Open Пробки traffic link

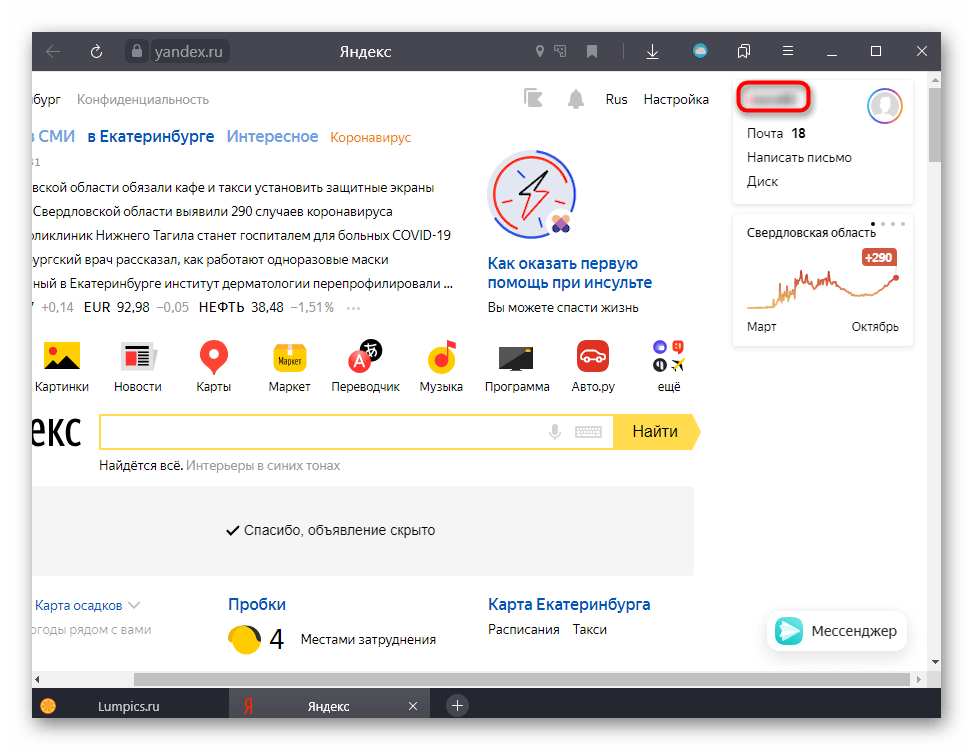257,604
